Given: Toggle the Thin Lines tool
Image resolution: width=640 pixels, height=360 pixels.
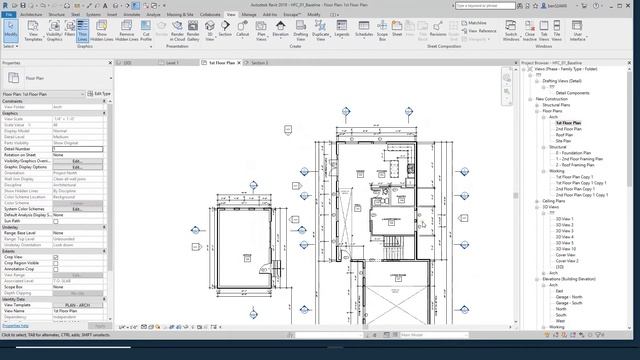Looking at the screenshot, I should click(82, 31).
